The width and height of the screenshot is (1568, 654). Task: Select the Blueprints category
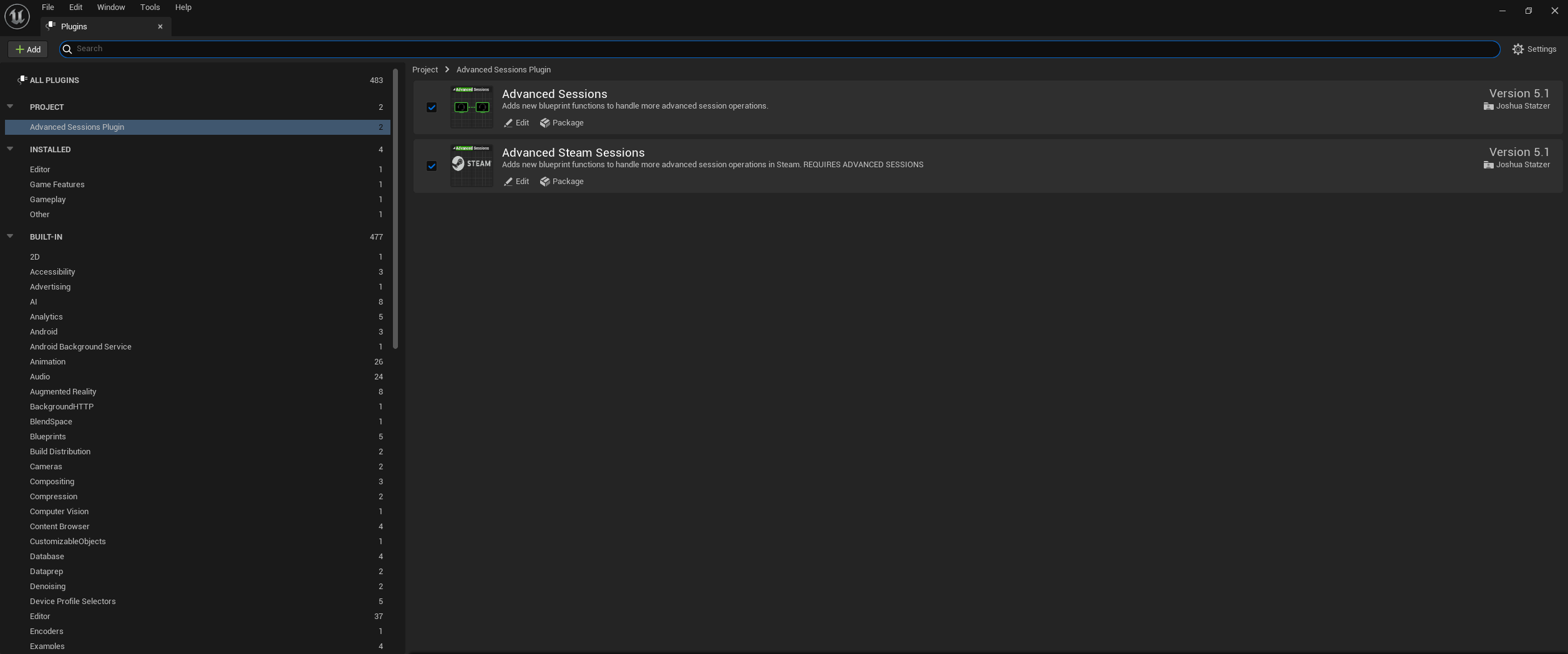[x=198, y=437]
